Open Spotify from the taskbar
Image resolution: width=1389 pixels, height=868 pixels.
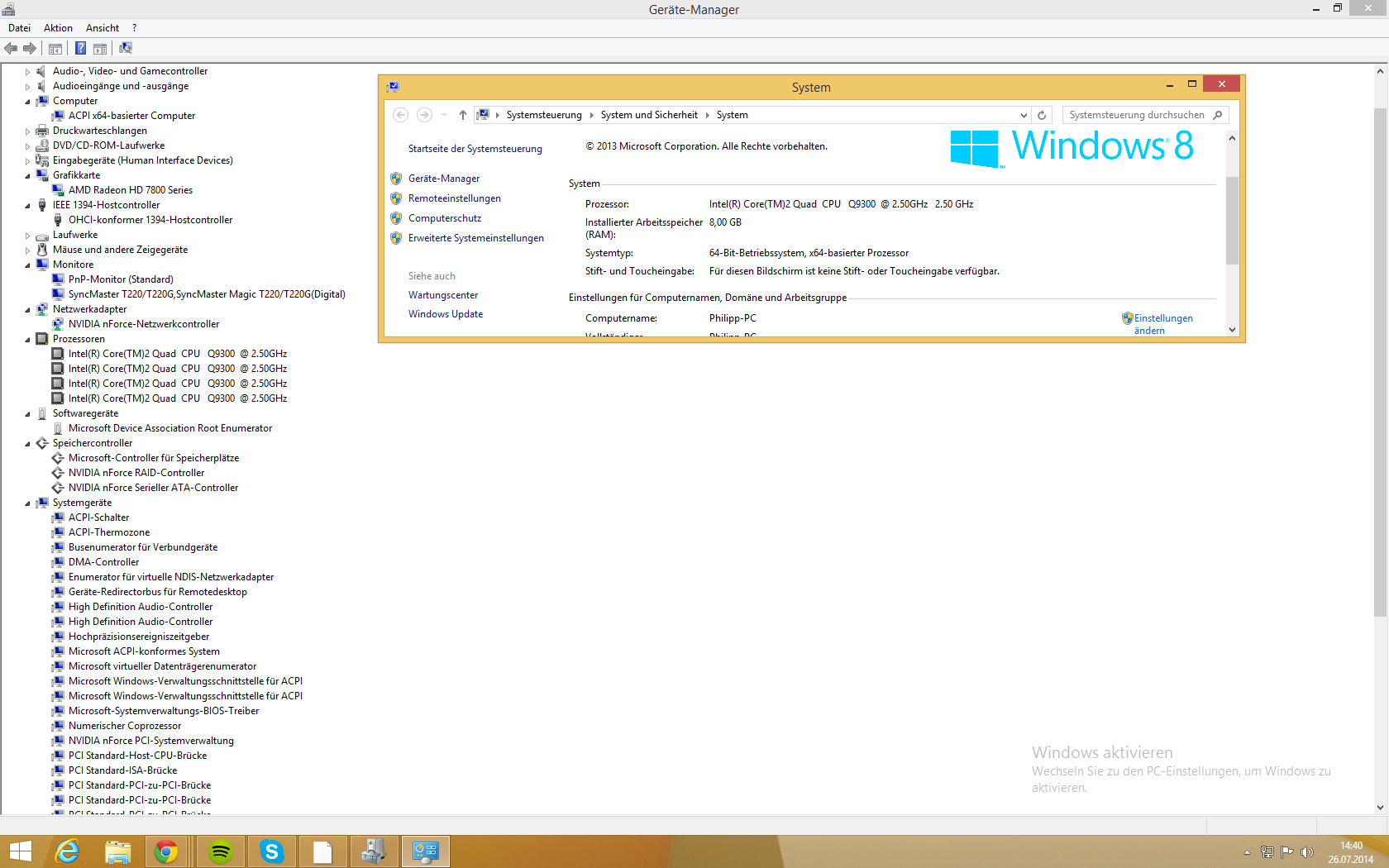(x=220, y=851)
